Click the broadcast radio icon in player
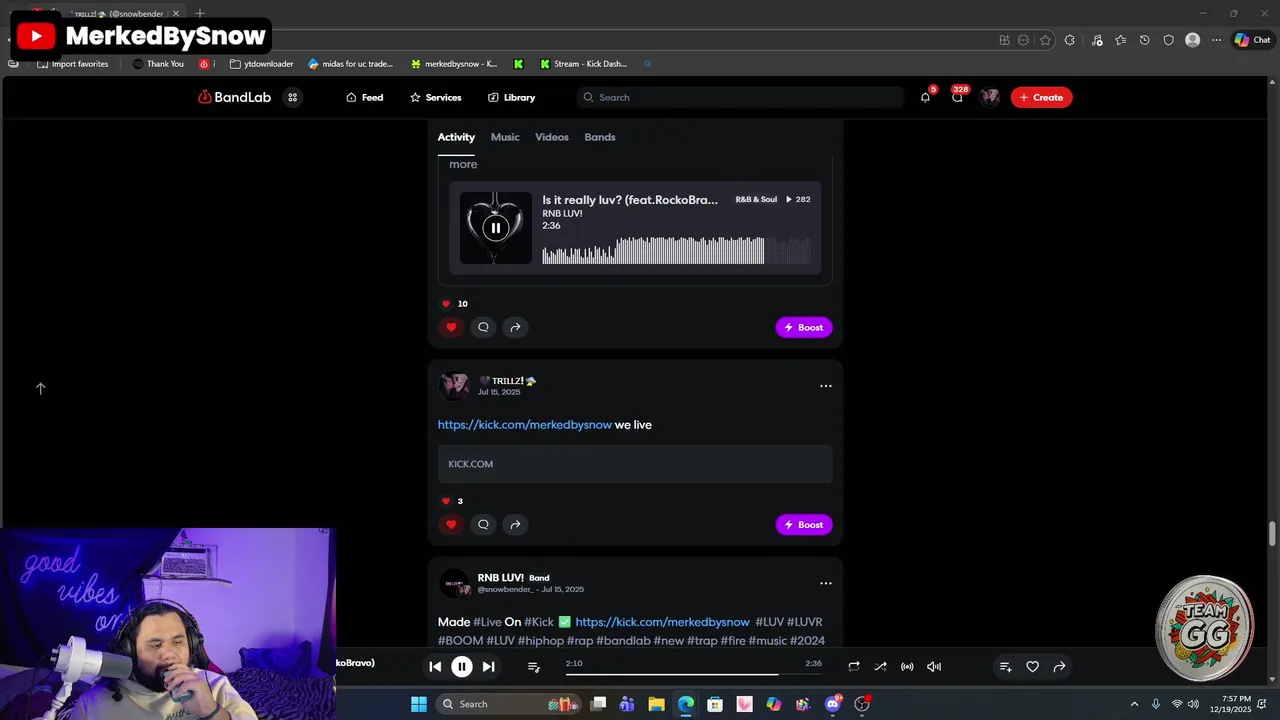 (907, 667)
